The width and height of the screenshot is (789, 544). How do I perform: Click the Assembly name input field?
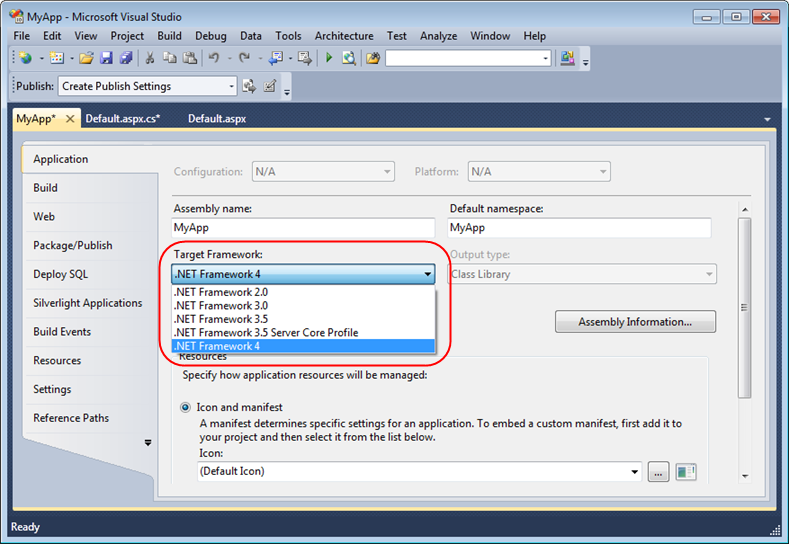(303, 227)
